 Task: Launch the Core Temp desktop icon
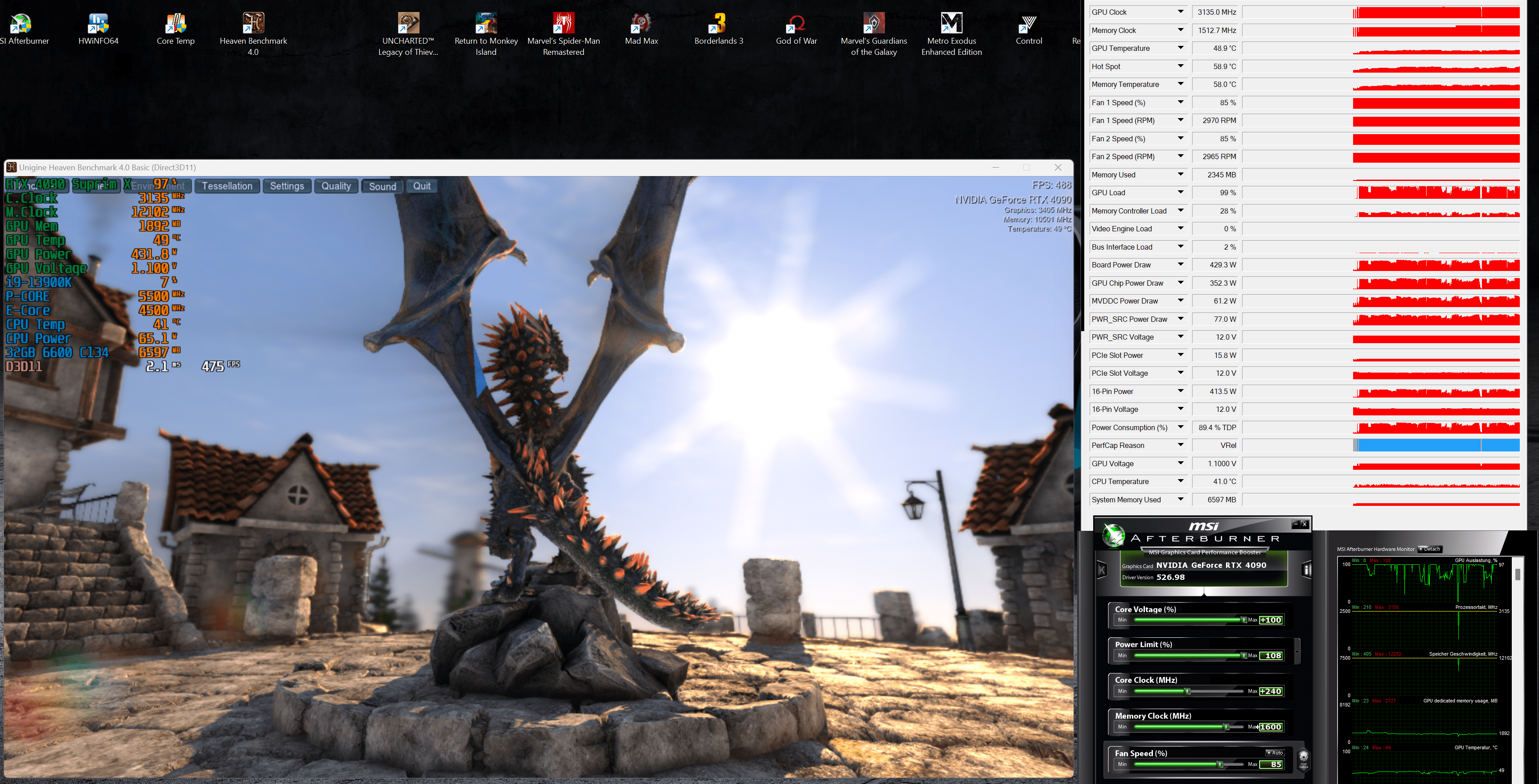click(x=176, y=29)
